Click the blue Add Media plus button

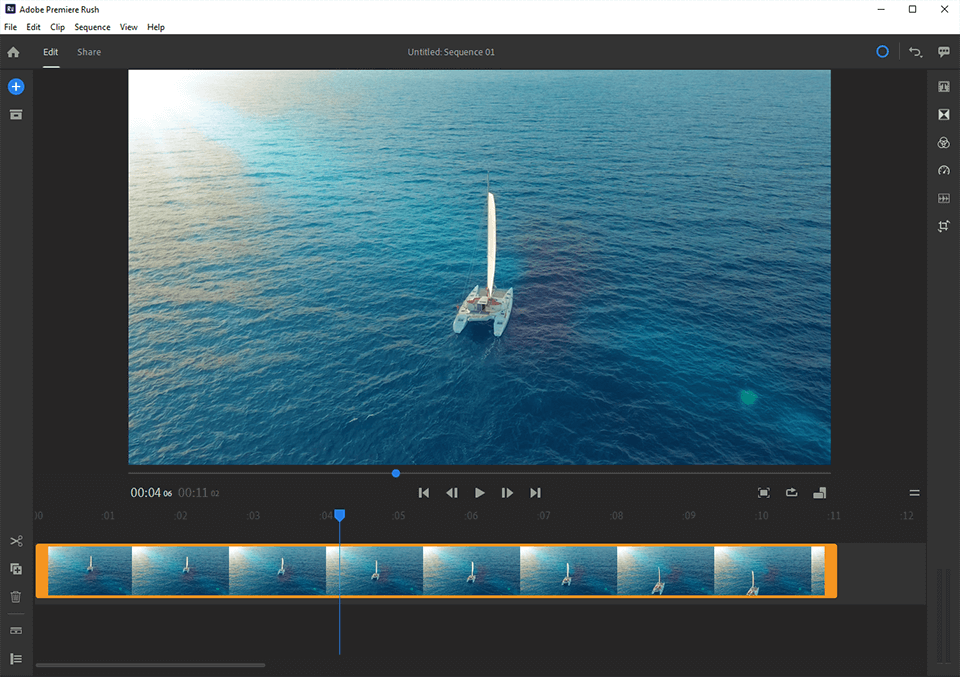point(15,87)
